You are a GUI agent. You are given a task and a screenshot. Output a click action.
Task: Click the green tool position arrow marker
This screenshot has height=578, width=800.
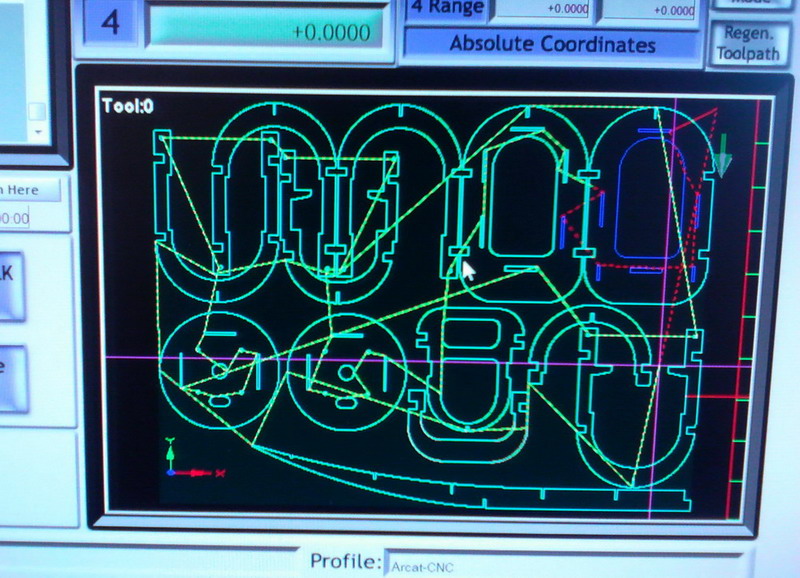tap(721, 156)
